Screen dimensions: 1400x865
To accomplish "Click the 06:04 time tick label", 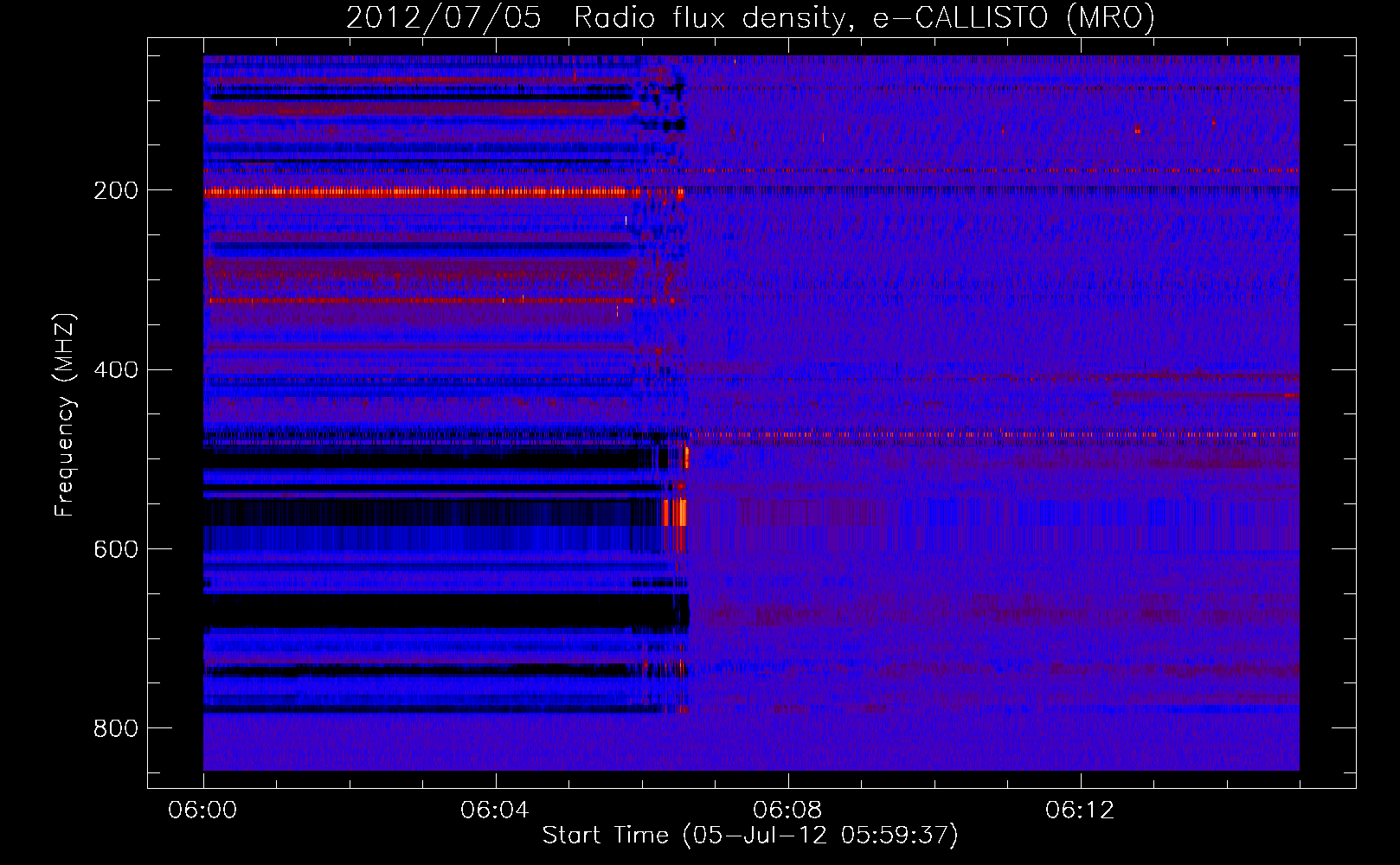I will pyautogui.click(x=496, y=811).
